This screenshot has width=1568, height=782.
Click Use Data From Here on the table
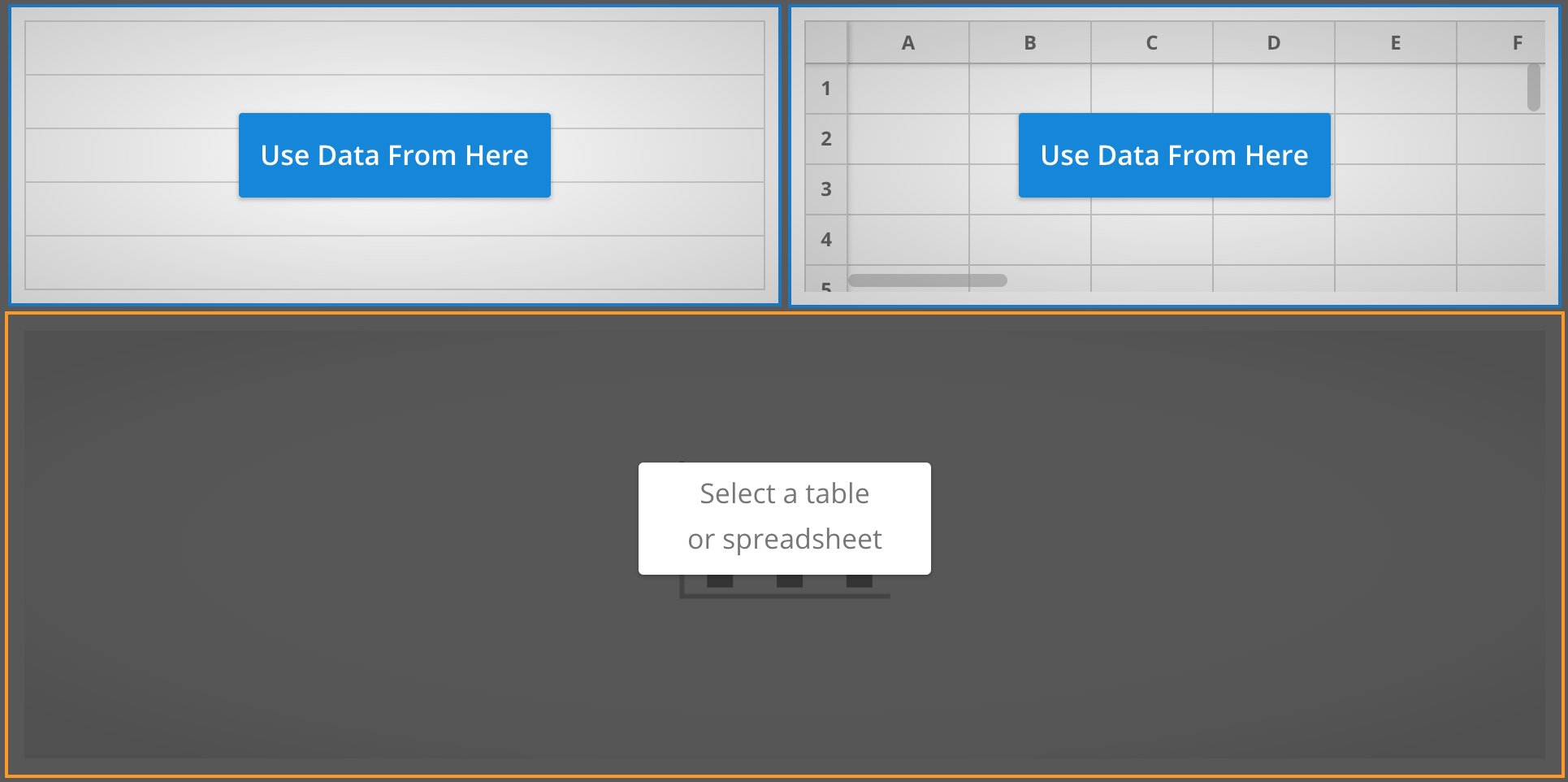coord(394,154)
